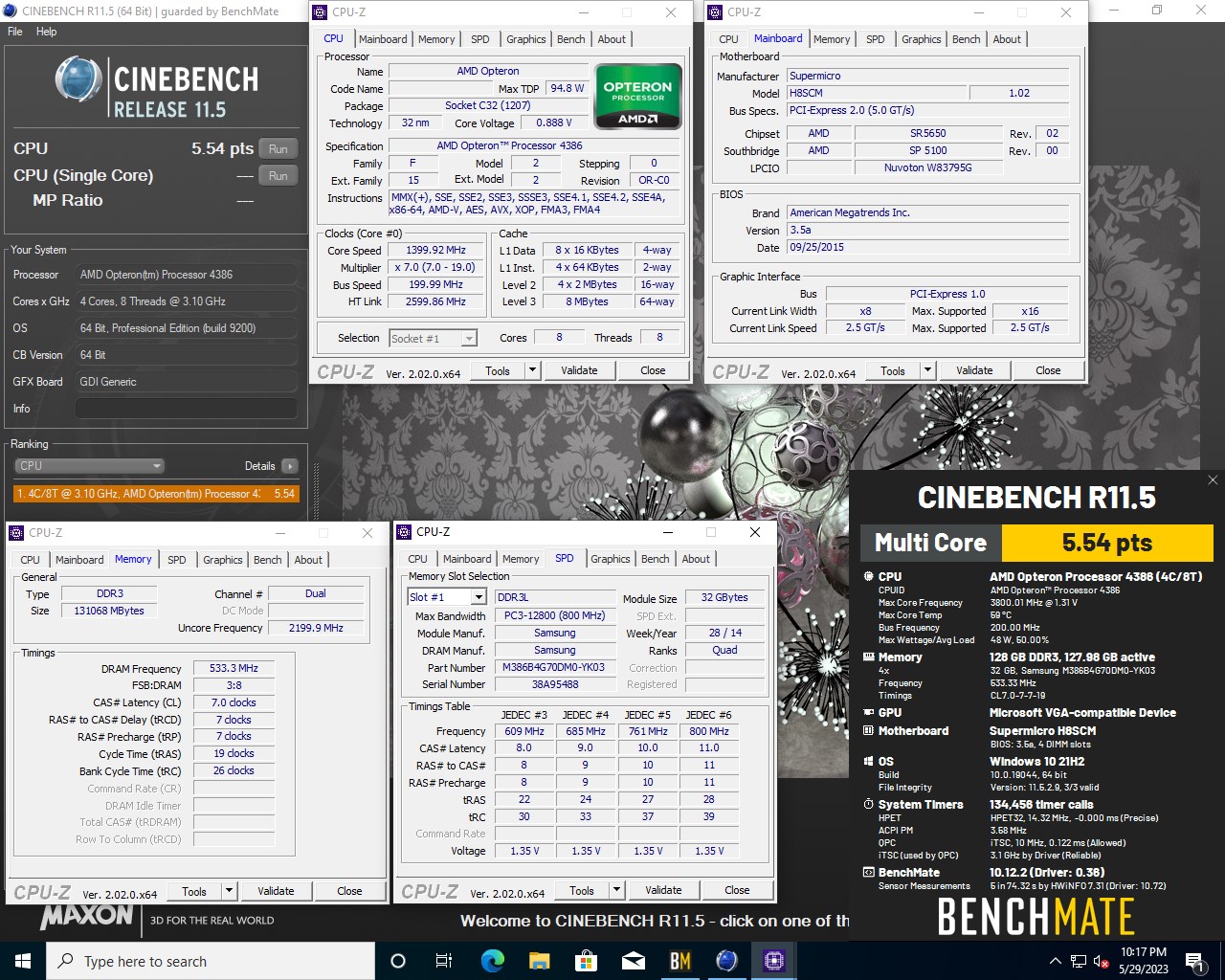Click Close button in Memory window
Image resolution: width=1225 pixels, height=980 pixels.
click(x=349, y=891)
